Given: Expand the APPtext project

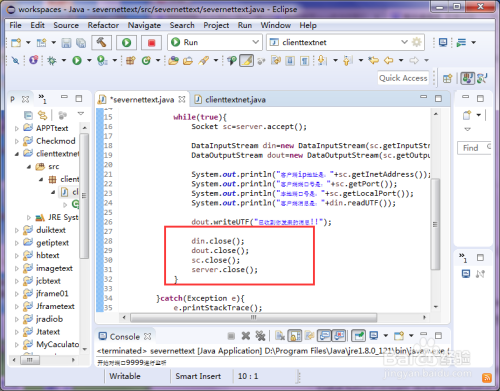Looking at the screenshot, I should click(17, 128).
